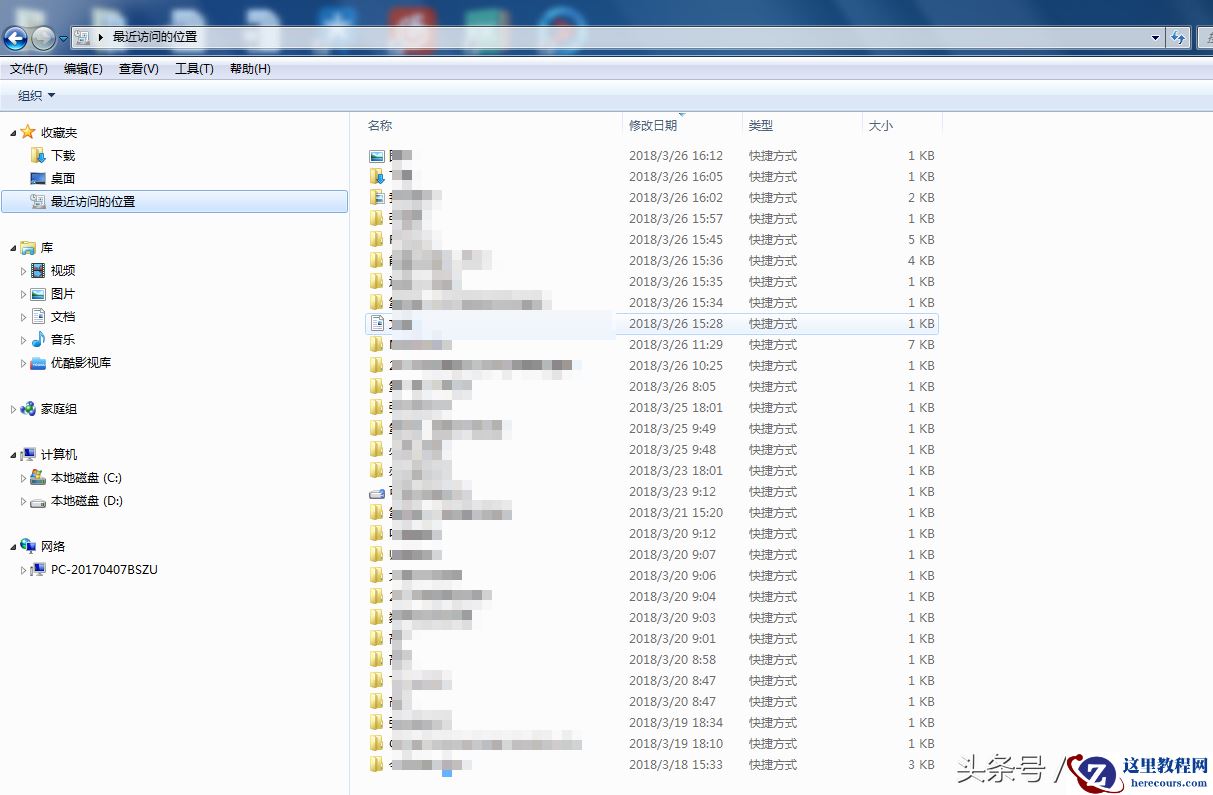Screen dimensions: 1213x795
Task: Open the recent pages dropdown next to Forward
Action: click(x=63, y=39)
